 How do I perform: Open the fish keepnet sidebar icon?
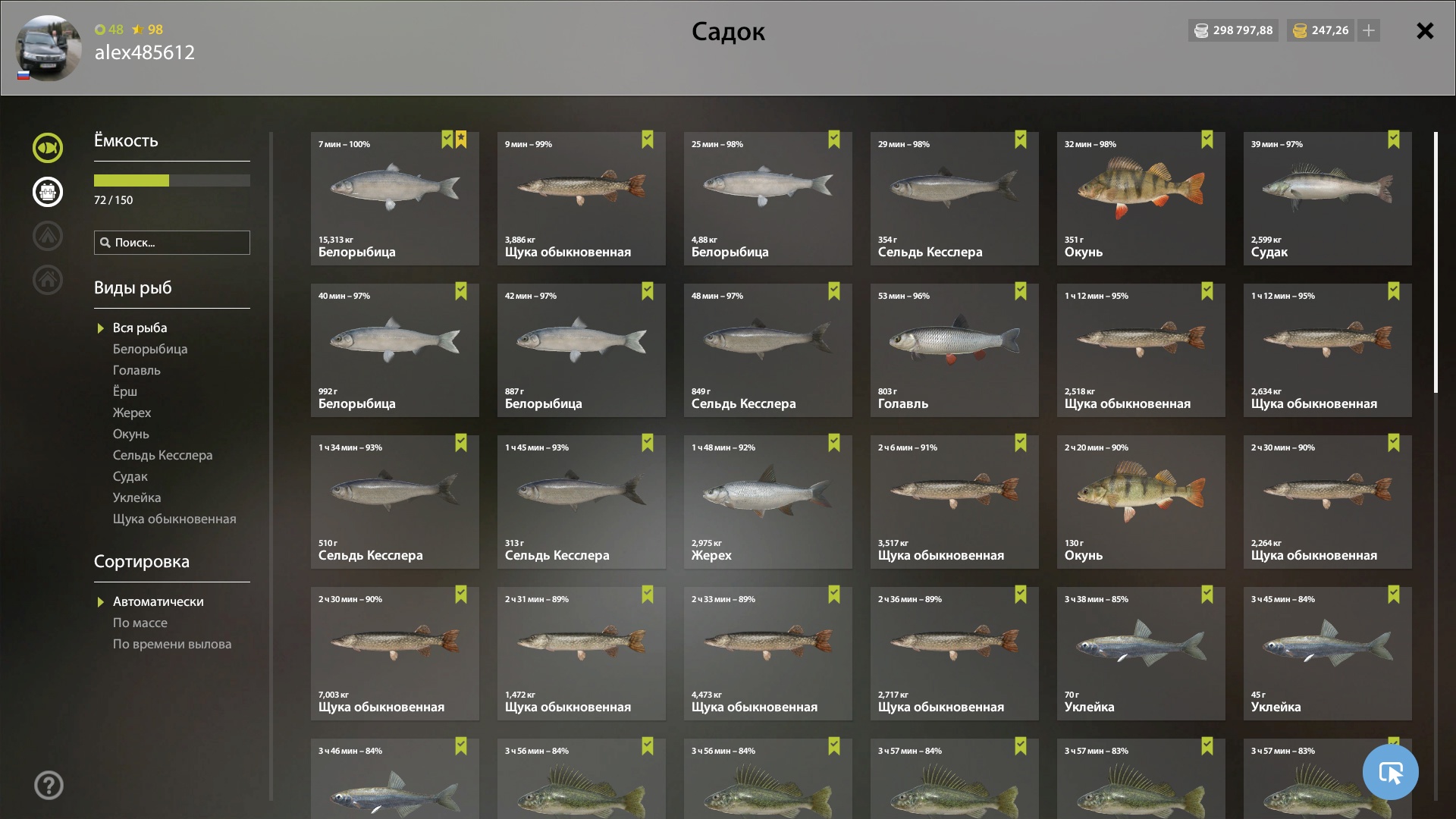coord(48,148)
